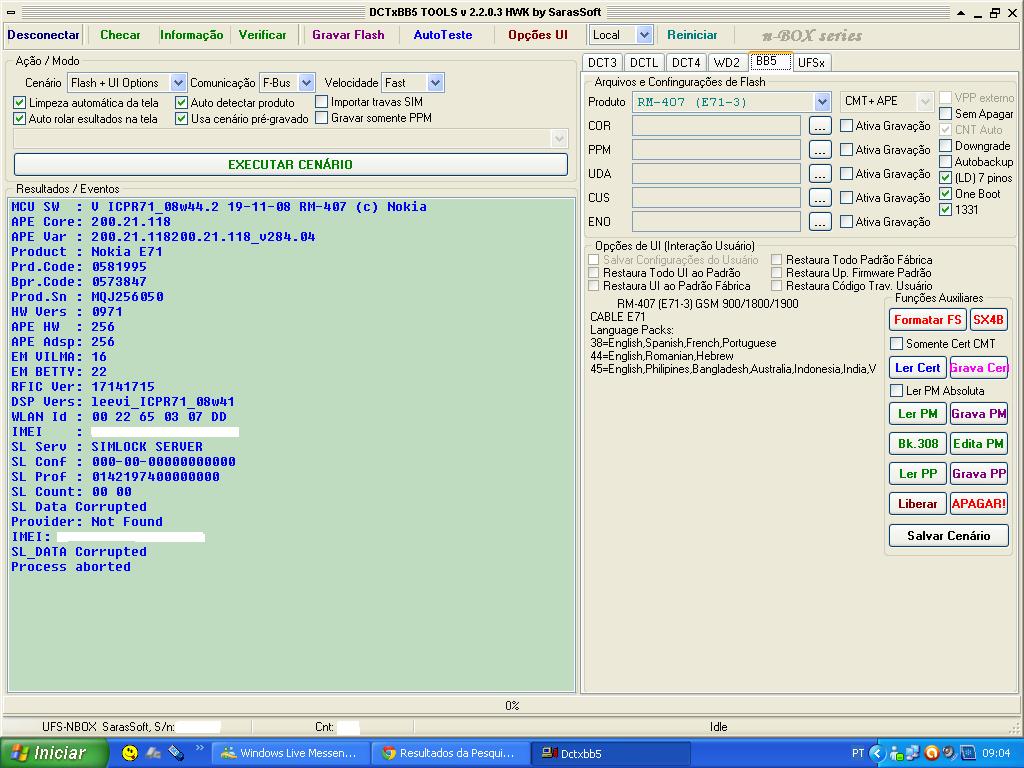Switch to Windows Live Messenger taskbar button
The image size is (1024, 768).
coord(290,754)
